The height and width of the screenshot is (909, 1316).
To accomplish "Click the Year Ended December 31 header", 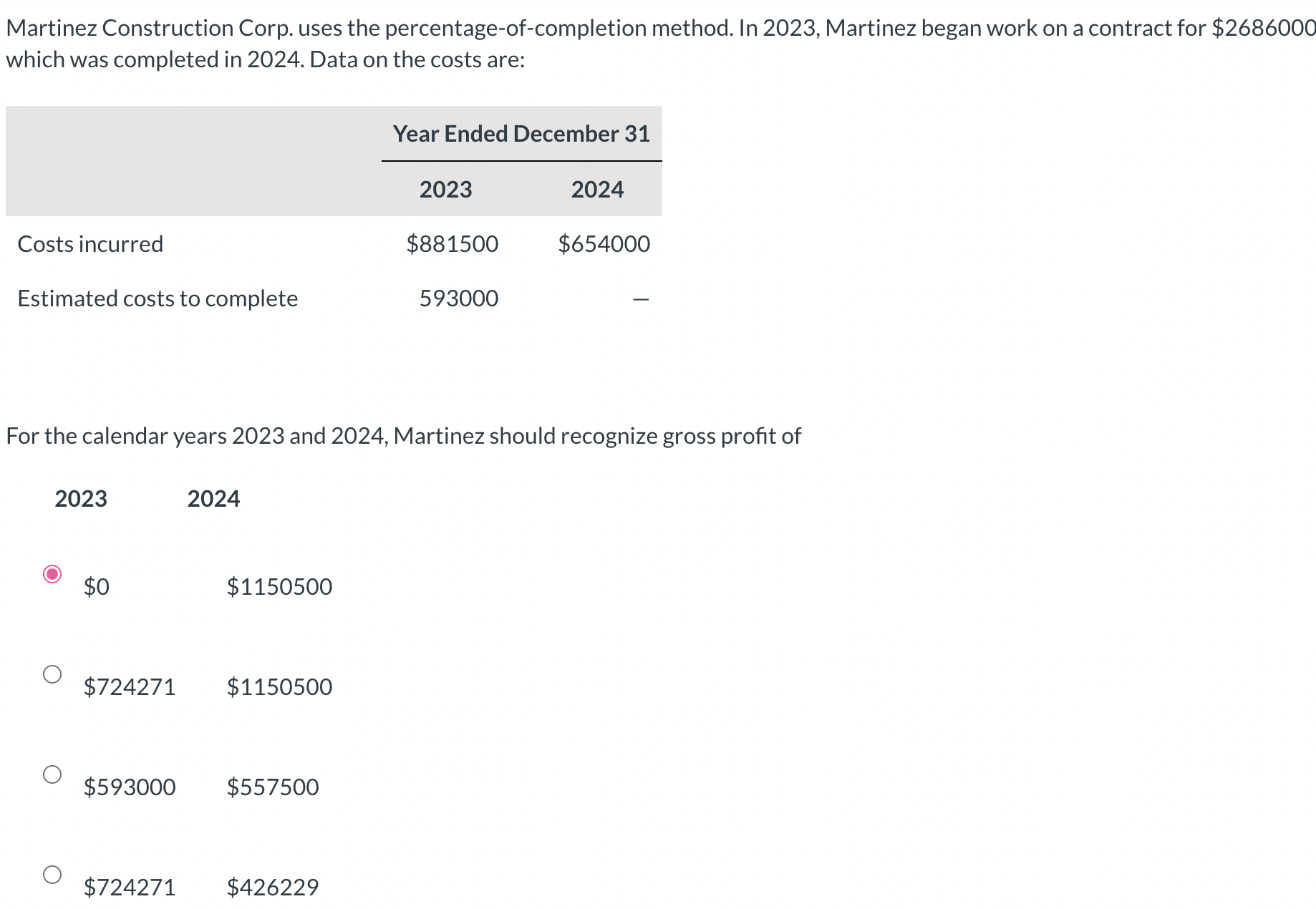I will pyautogui.click(x=521, y=133).
